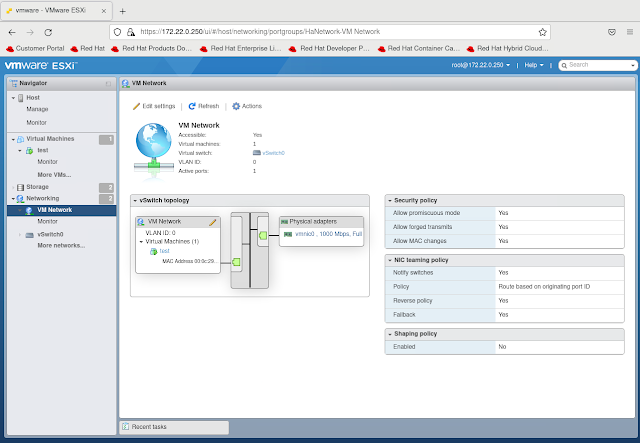Open the Red Hat Hybrid Cloud bookmark
The height and width of the screenshot is (443, 640).
507,49
